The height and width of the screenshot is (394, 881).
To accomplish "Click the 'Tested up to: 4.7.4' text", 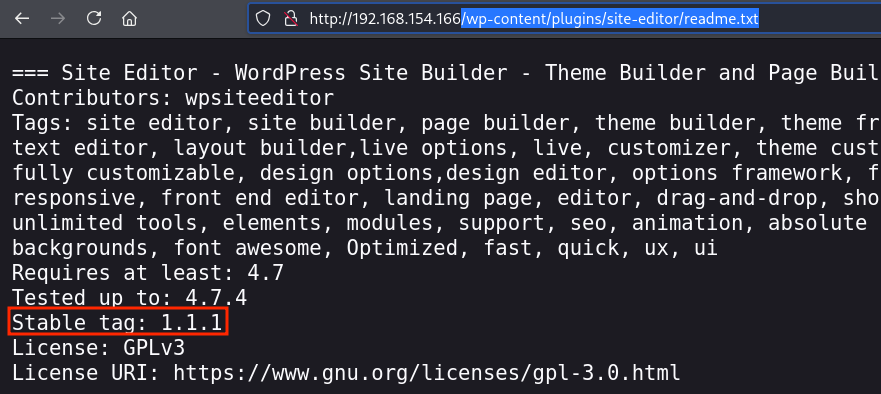I will [x=129, y=298].
